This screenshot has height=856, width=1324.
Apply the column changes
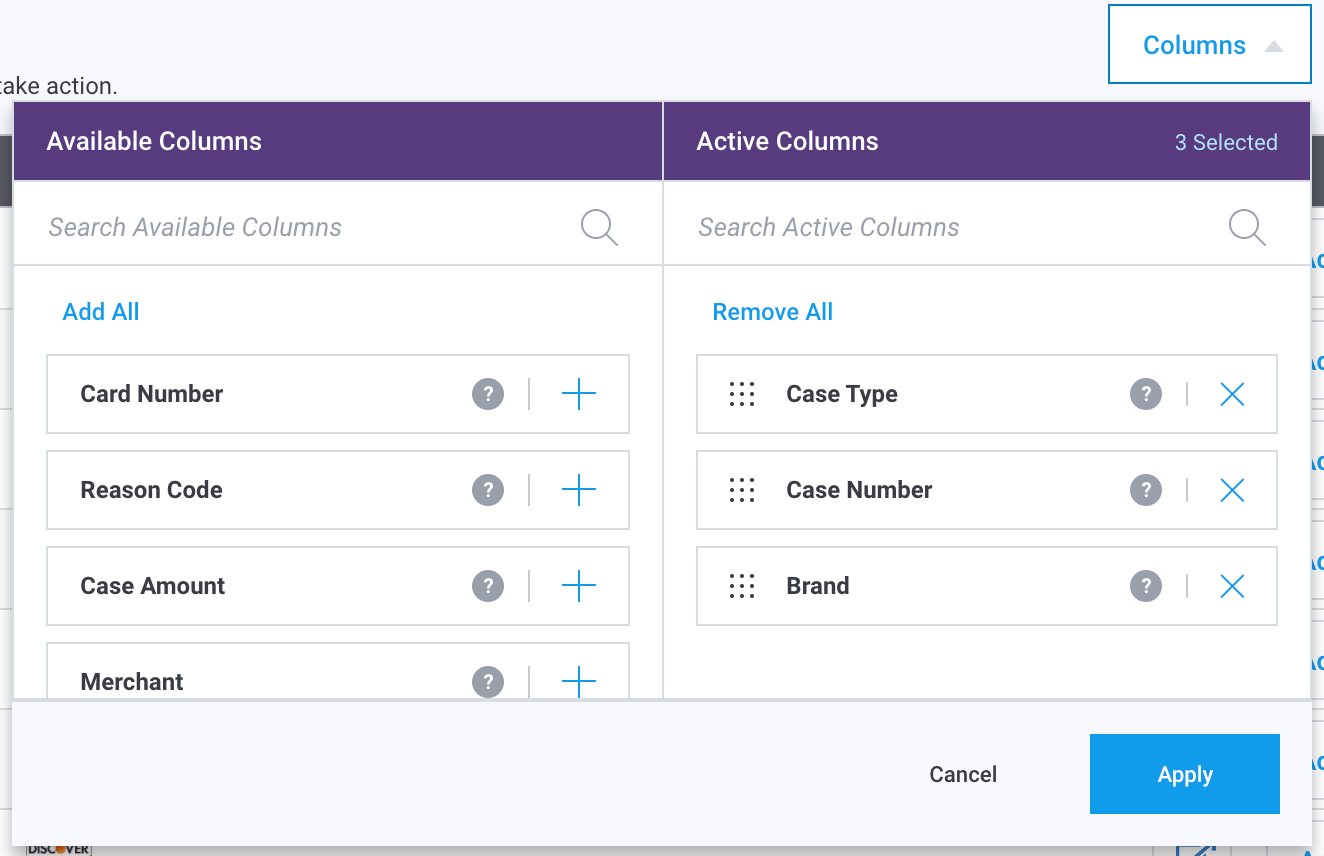pyautogui.click(x=1184, y=774)
